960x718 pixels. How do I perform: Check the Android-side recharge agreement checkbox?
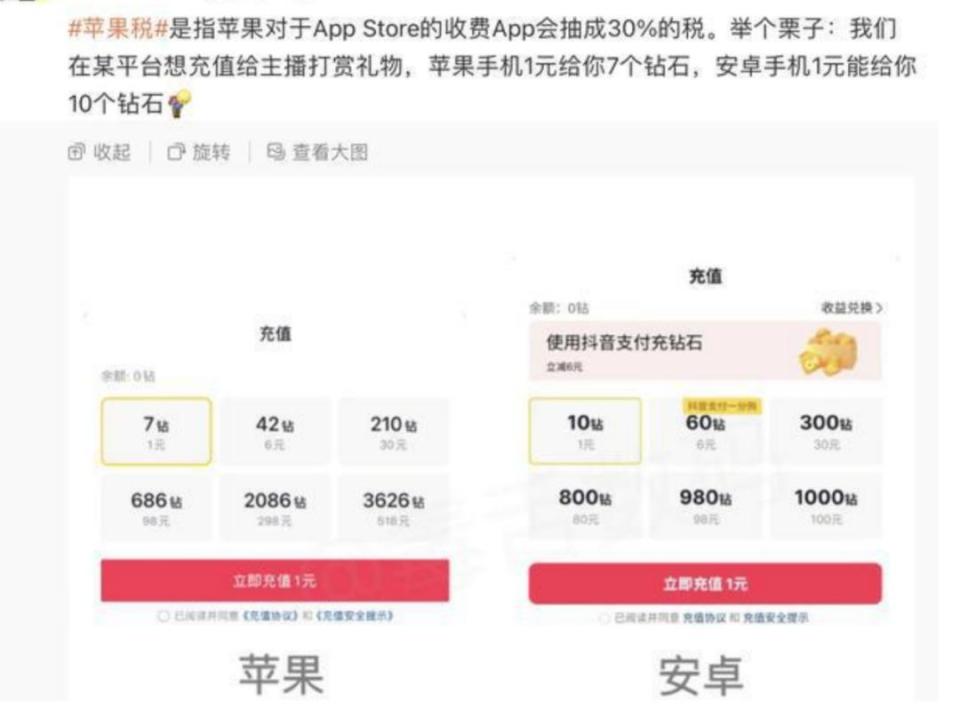[x=602, y=619]
